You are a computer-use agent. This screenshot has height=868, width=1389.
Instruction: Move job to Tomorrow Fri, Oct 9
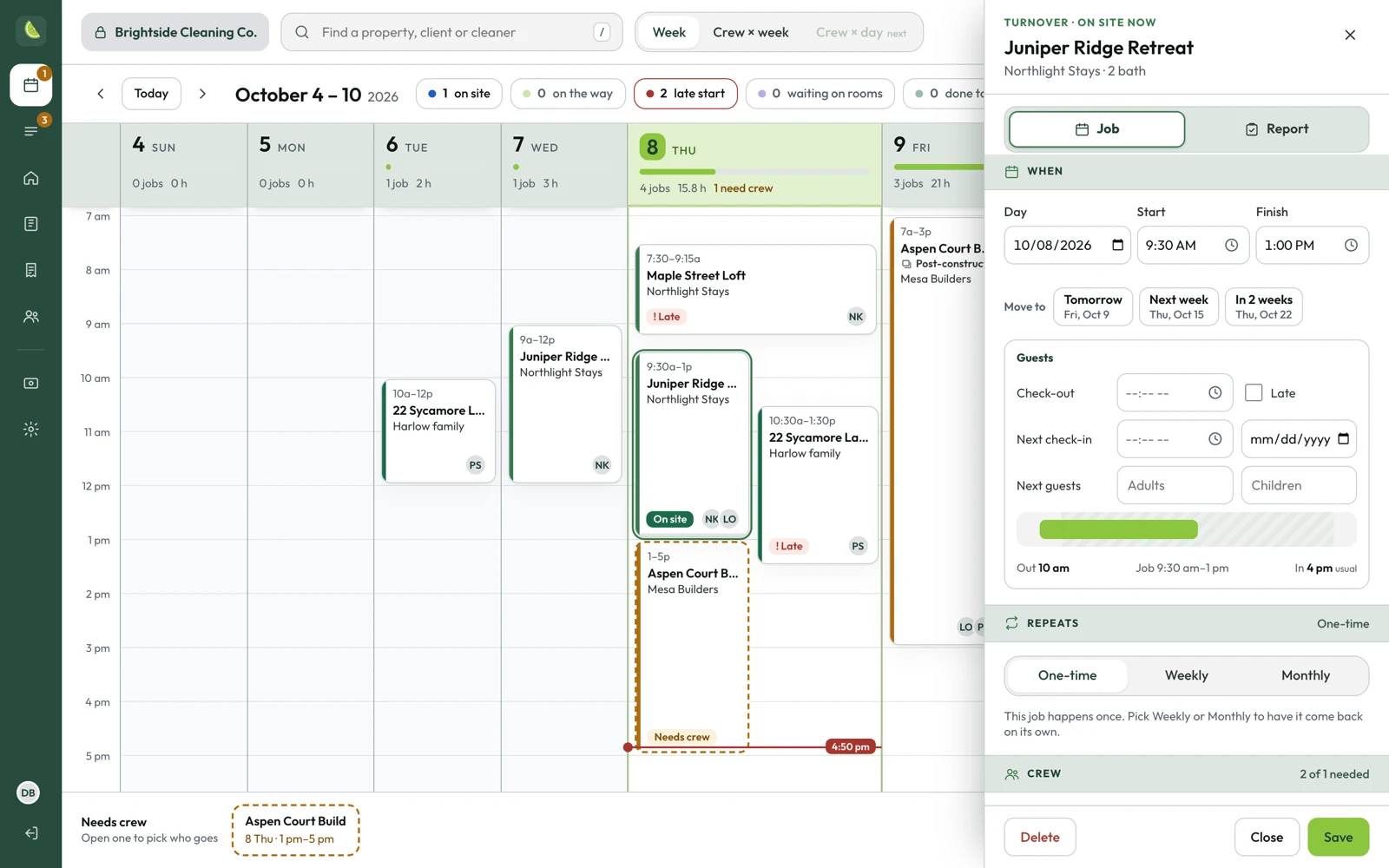[1093, 306]
